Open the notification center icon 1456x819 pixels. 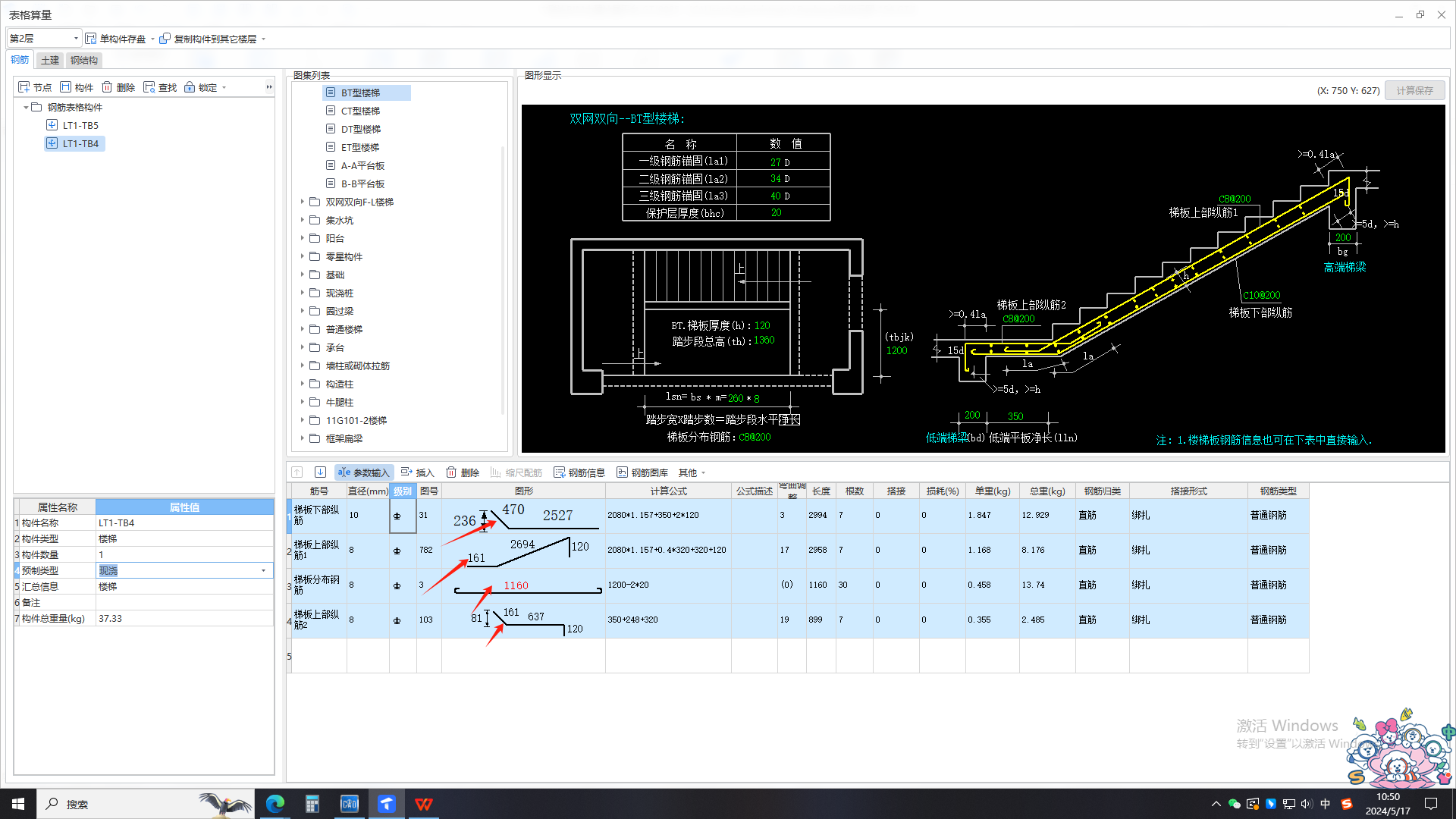1431,804
